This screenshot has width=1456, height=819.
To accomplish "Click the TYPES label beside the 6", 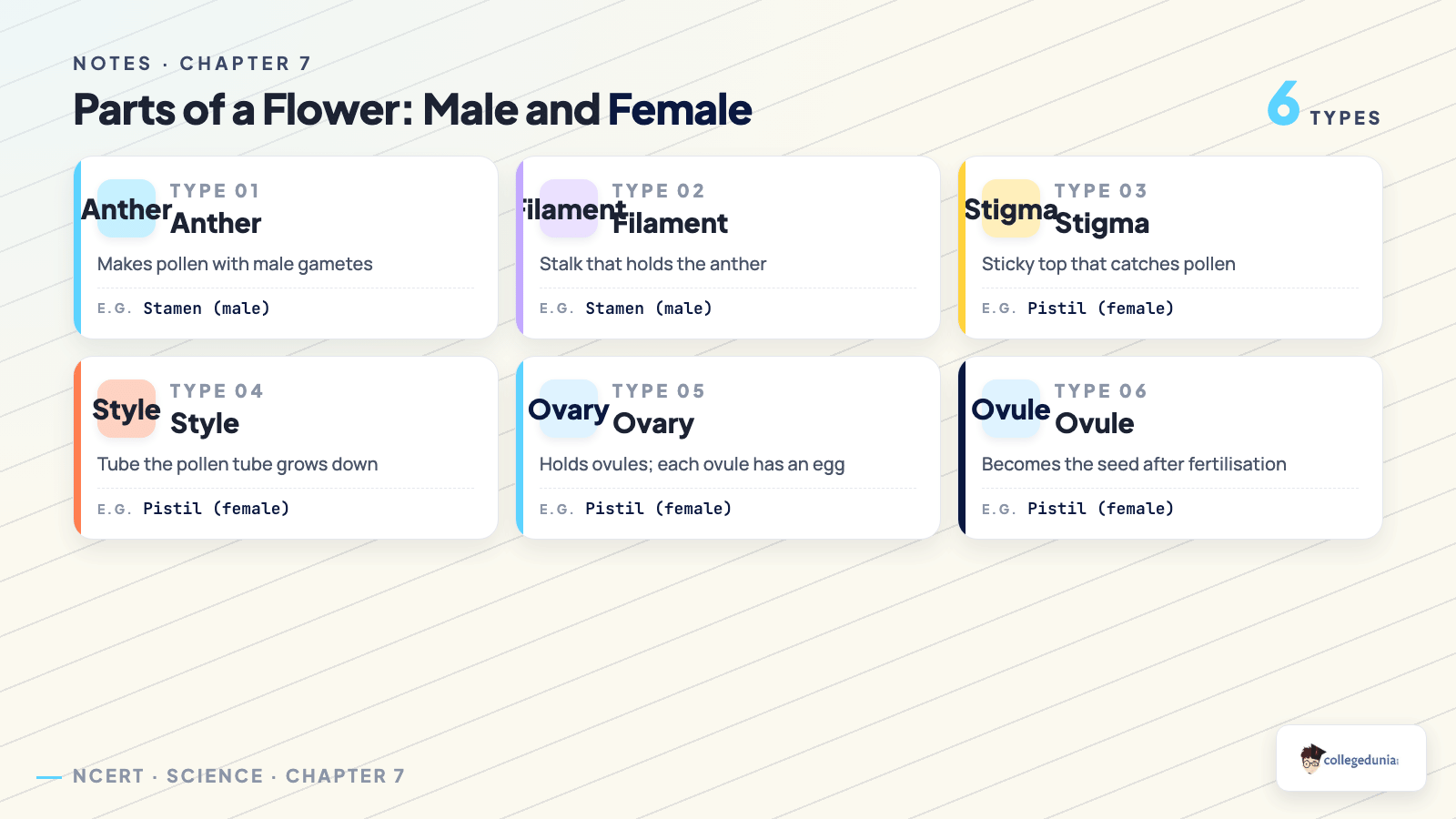I will tap(1345, 118).
